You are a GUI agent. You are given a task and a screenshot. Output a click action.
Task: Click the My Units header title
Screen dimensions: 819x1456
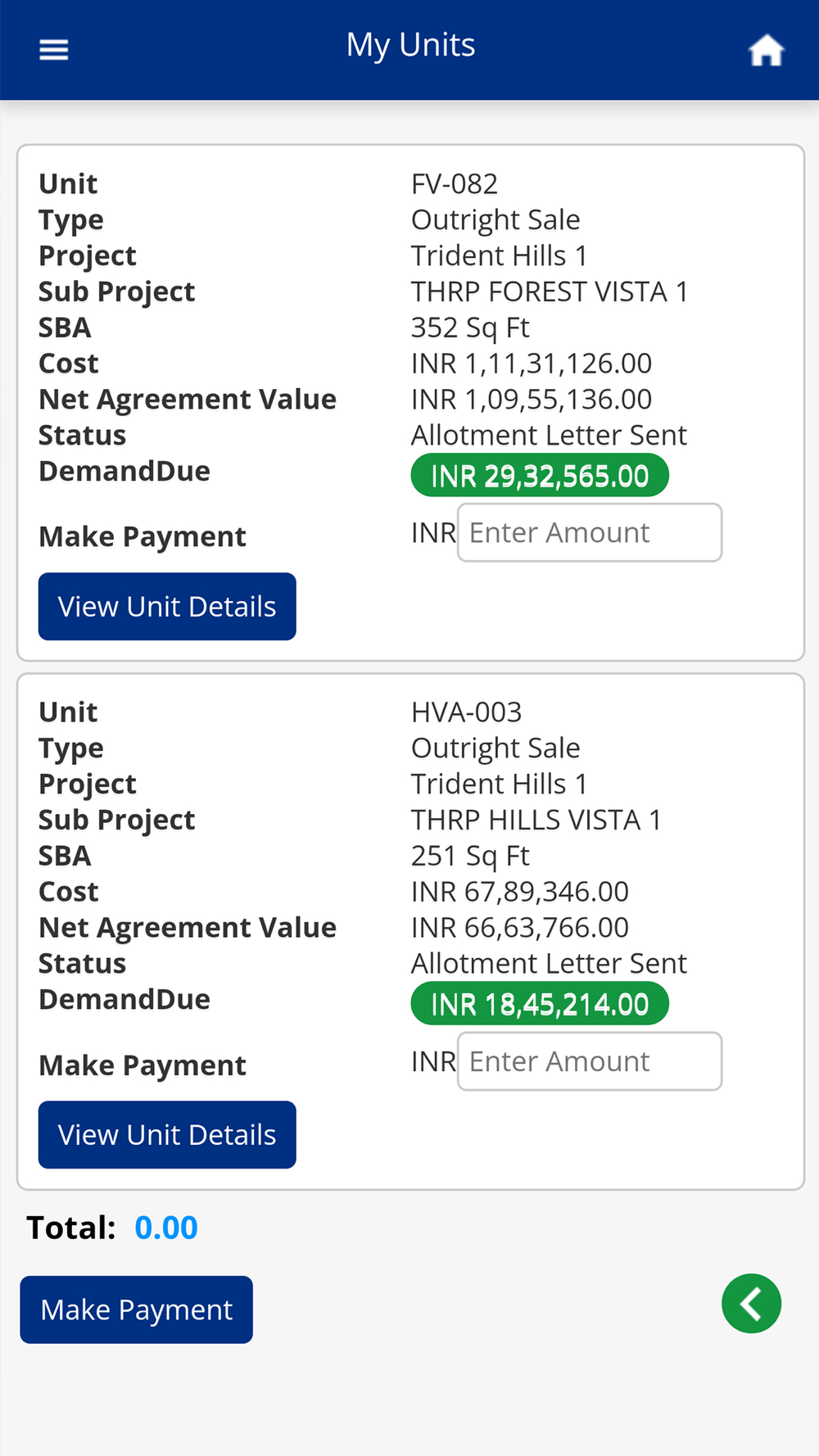point(410,45)
